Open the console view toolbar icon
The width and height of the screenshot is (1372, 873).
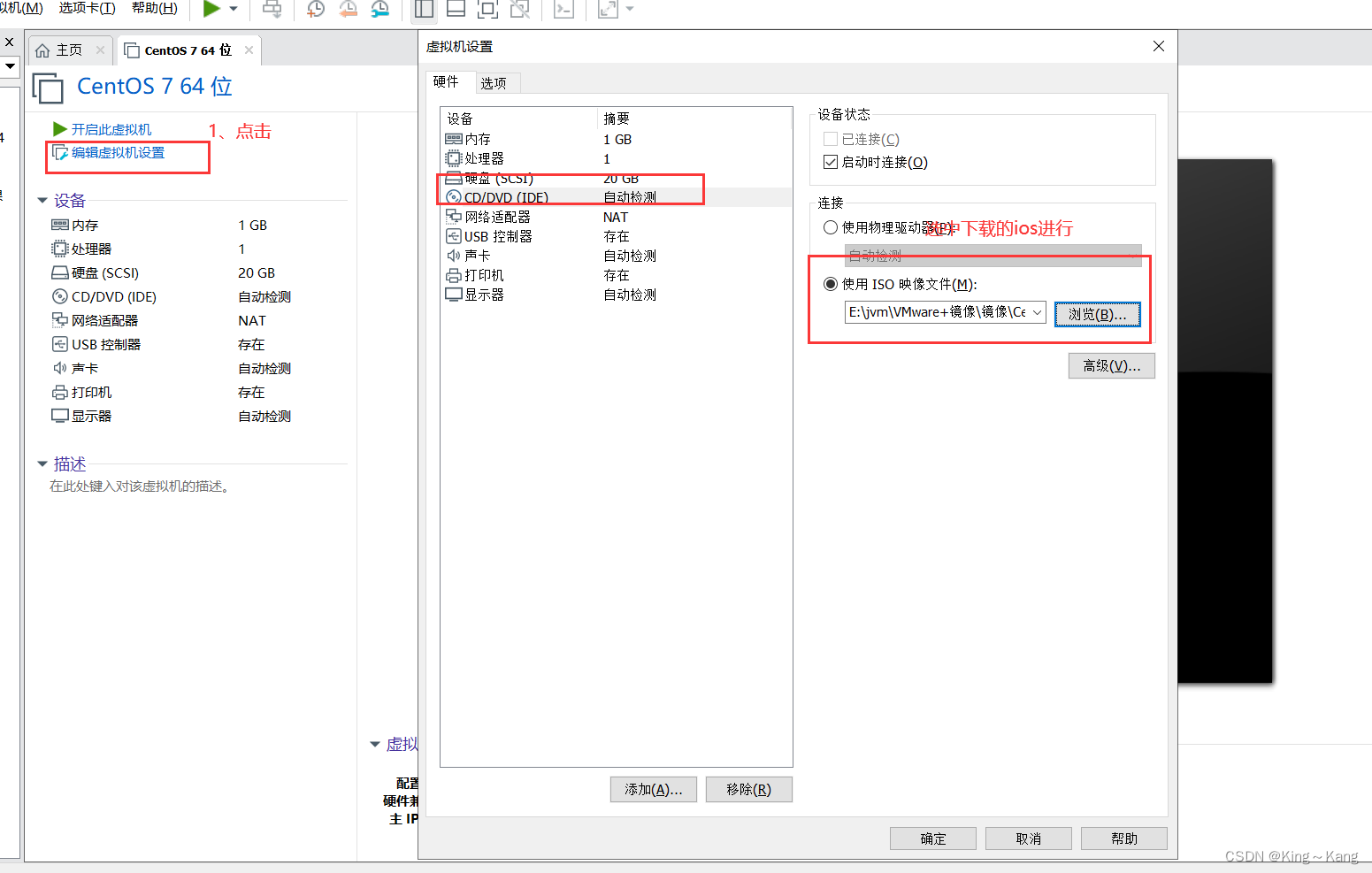563,9
